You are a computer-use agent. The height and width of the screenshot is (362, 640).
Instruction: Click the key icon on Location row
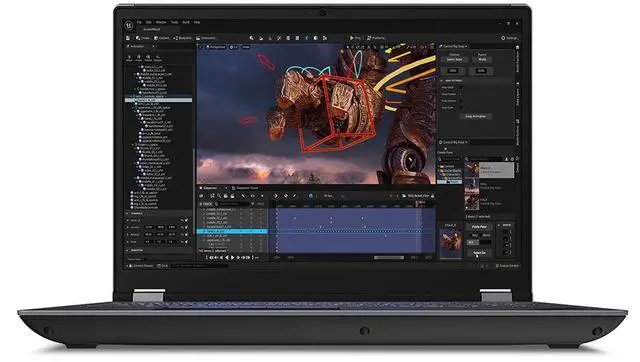pyautogui.click(x=186, y=227)
